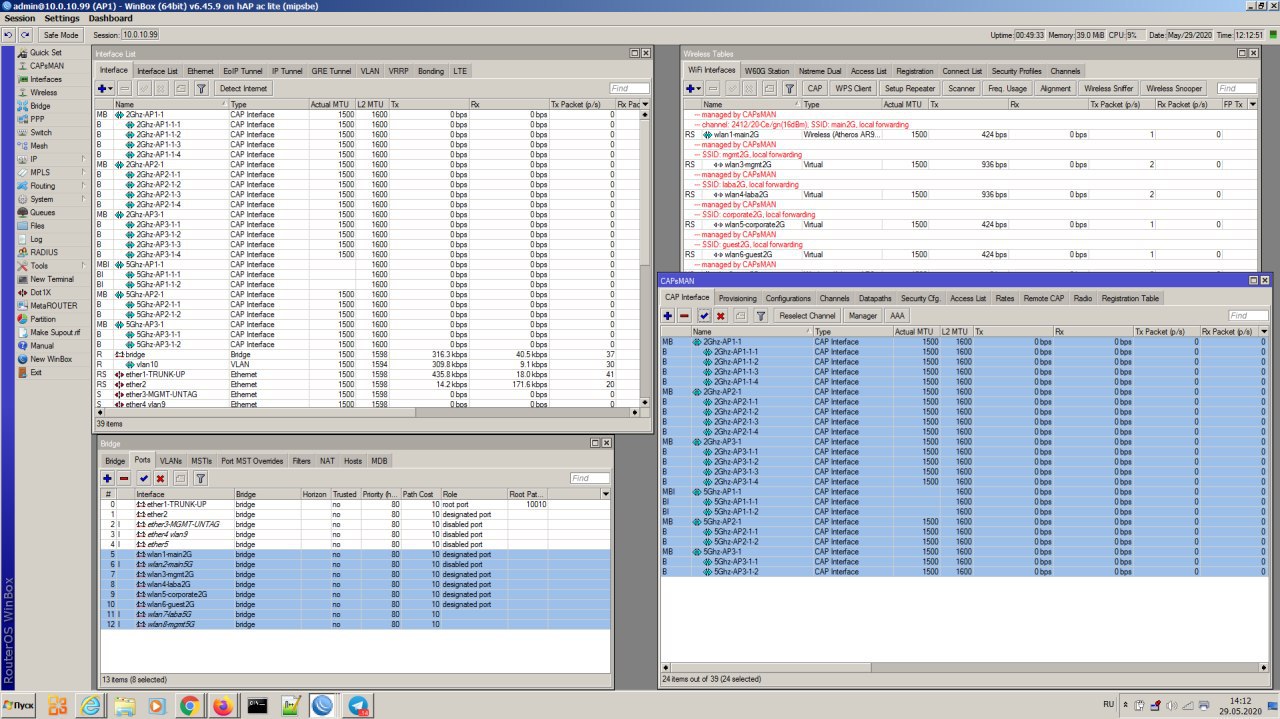The image size is (1280, 719).
Task: Click filter icon in CAPsMAN window
Action: (760, 315)
